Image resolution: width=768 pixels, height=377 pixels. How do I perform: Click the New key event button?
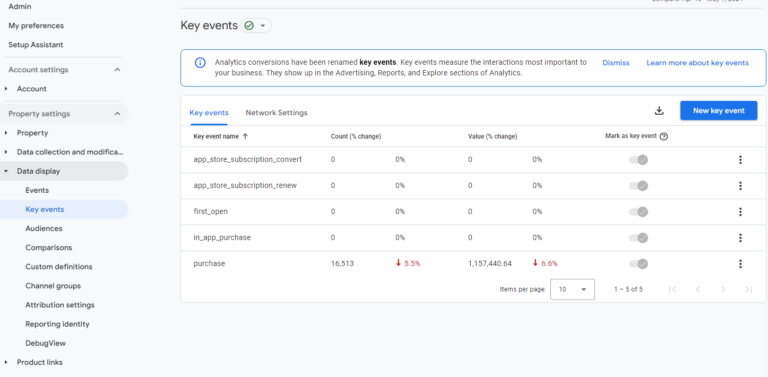(x=719, y=111)
